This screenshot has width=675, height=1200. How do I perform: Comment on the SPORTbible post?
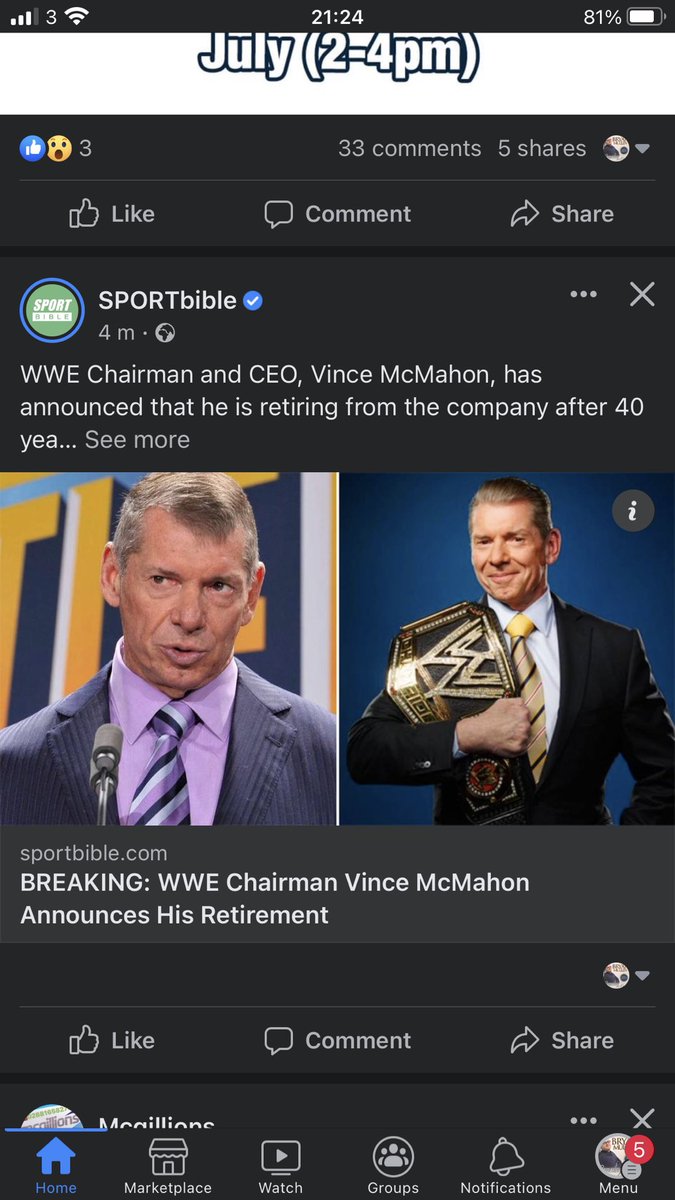(x=338, y=1041)
